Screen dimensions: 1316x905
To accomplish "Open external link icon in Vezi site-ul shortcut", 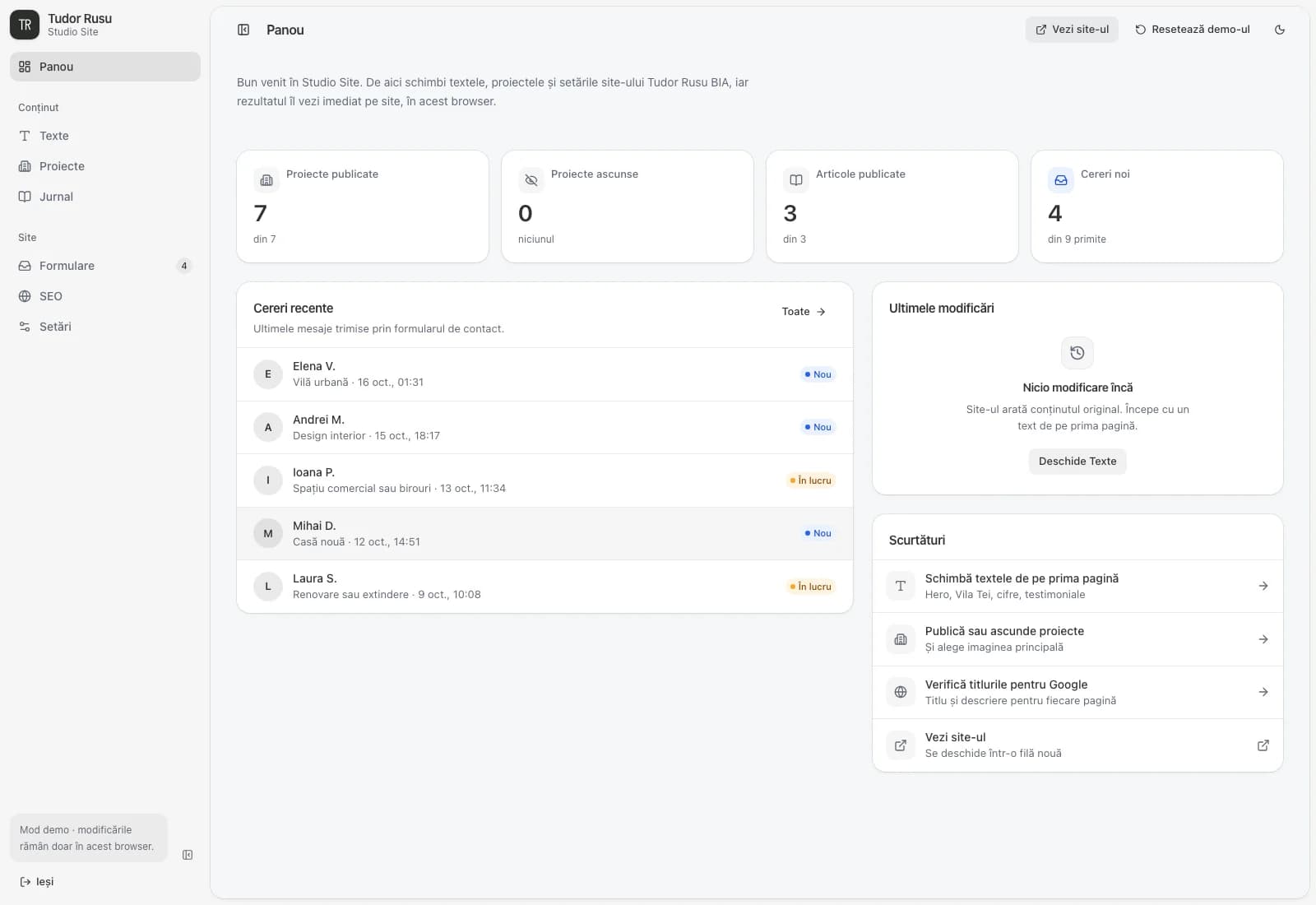I will [1263, 745].
